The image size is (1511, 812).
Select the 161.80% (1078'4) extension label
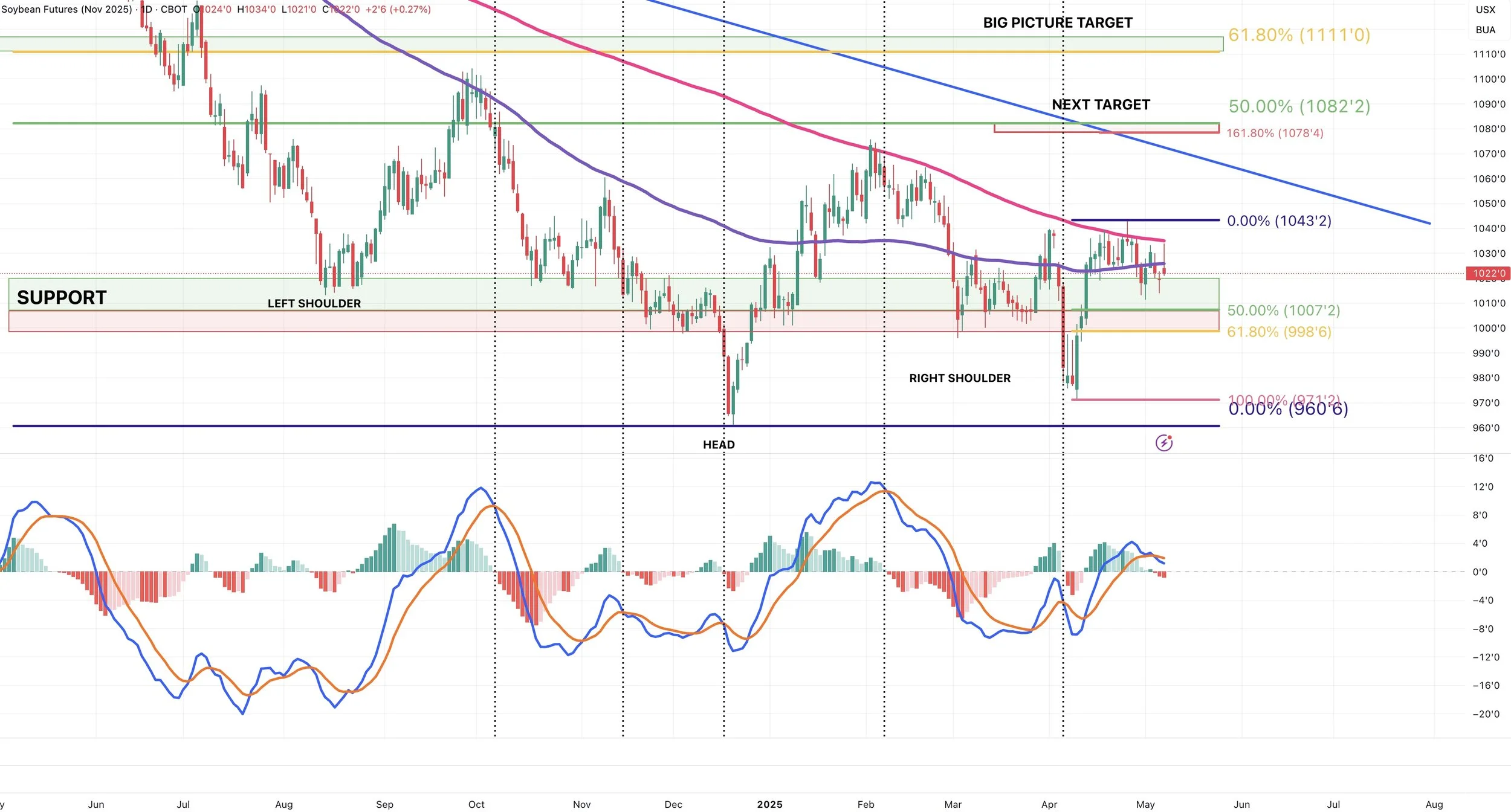[x=1275, y=133]
